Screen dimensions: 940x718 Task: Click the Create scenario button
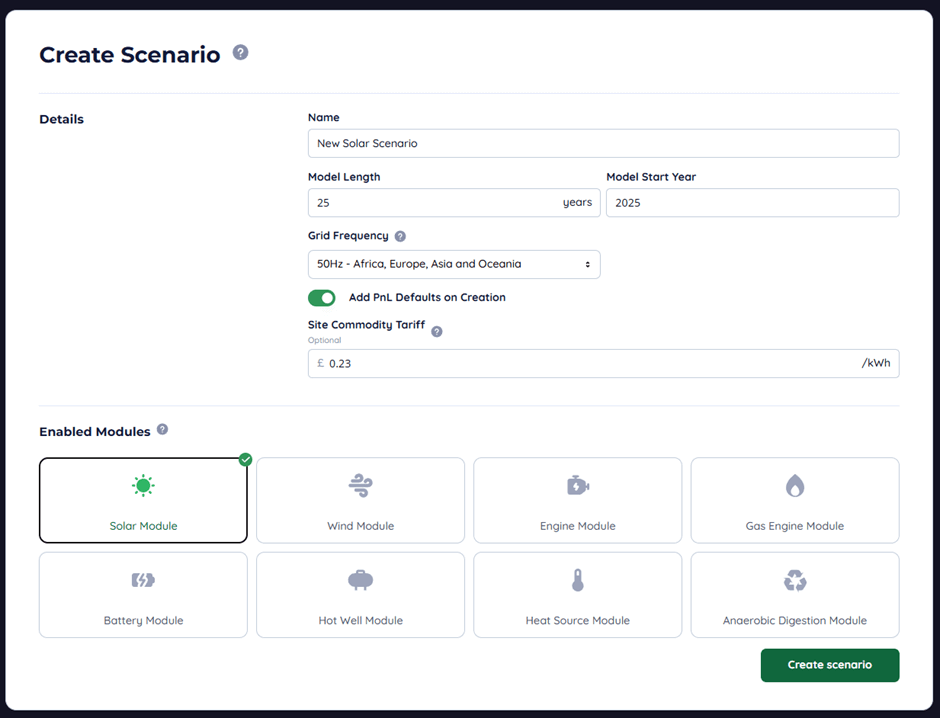point(829,665)
